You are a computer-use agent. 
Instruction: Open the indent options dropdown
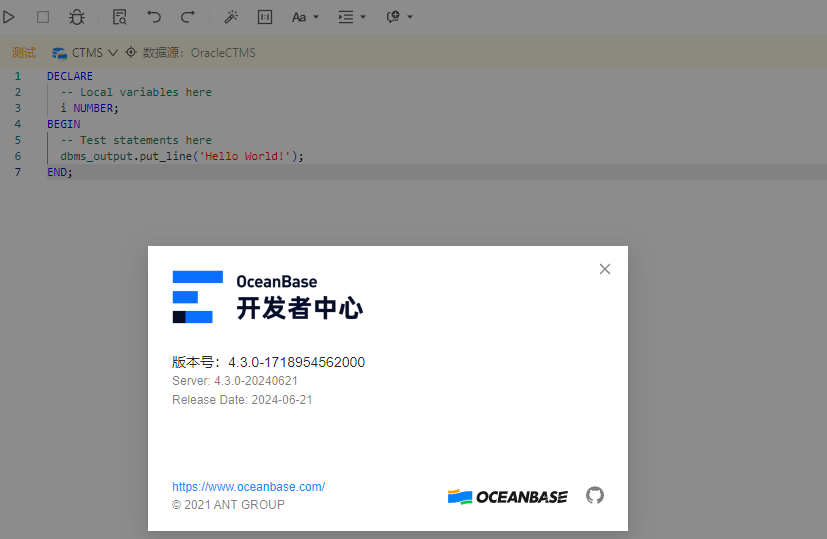coord(352,17)
